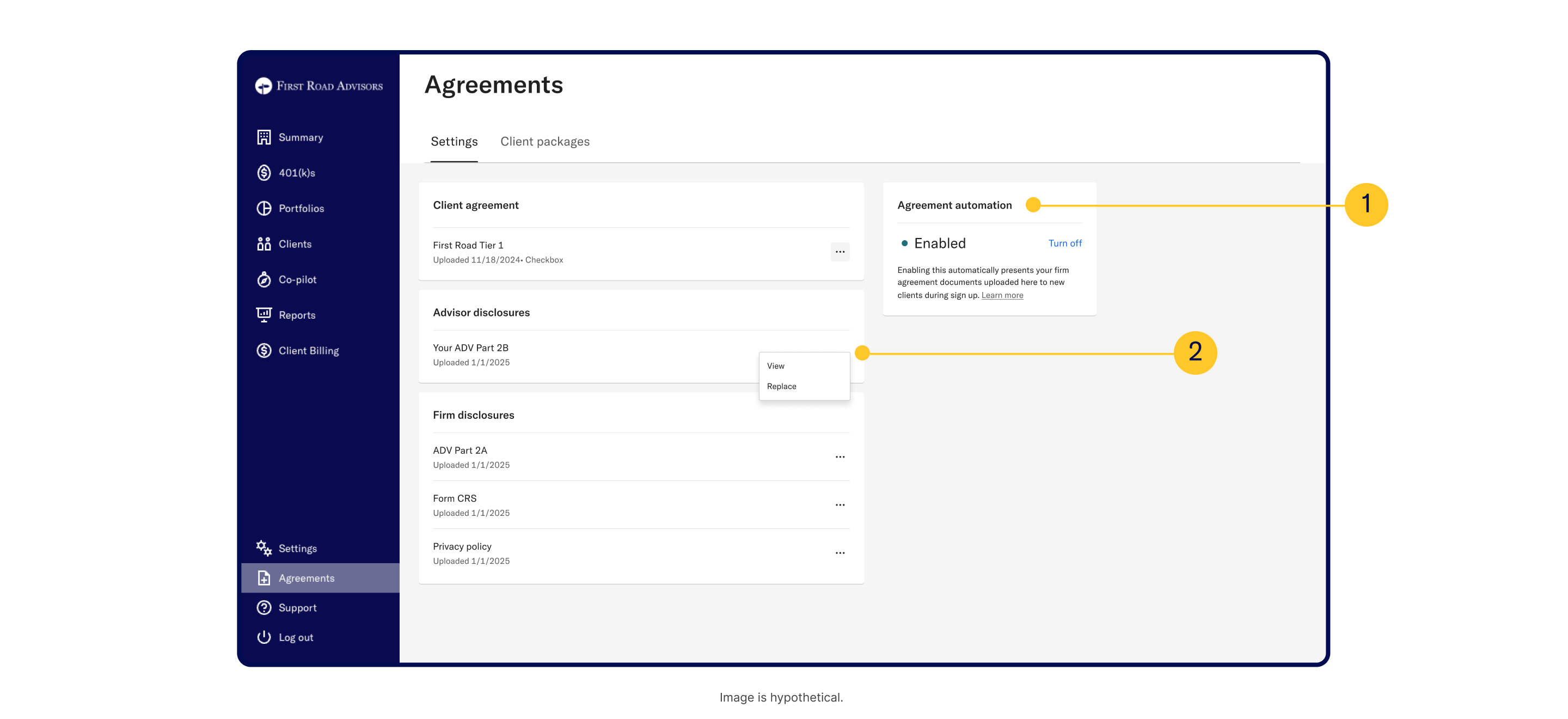Image resolution: width=1568 pixels, height=719 pixels.
Task: Click the 'Agreements' page title
Action: coord(494,84)
